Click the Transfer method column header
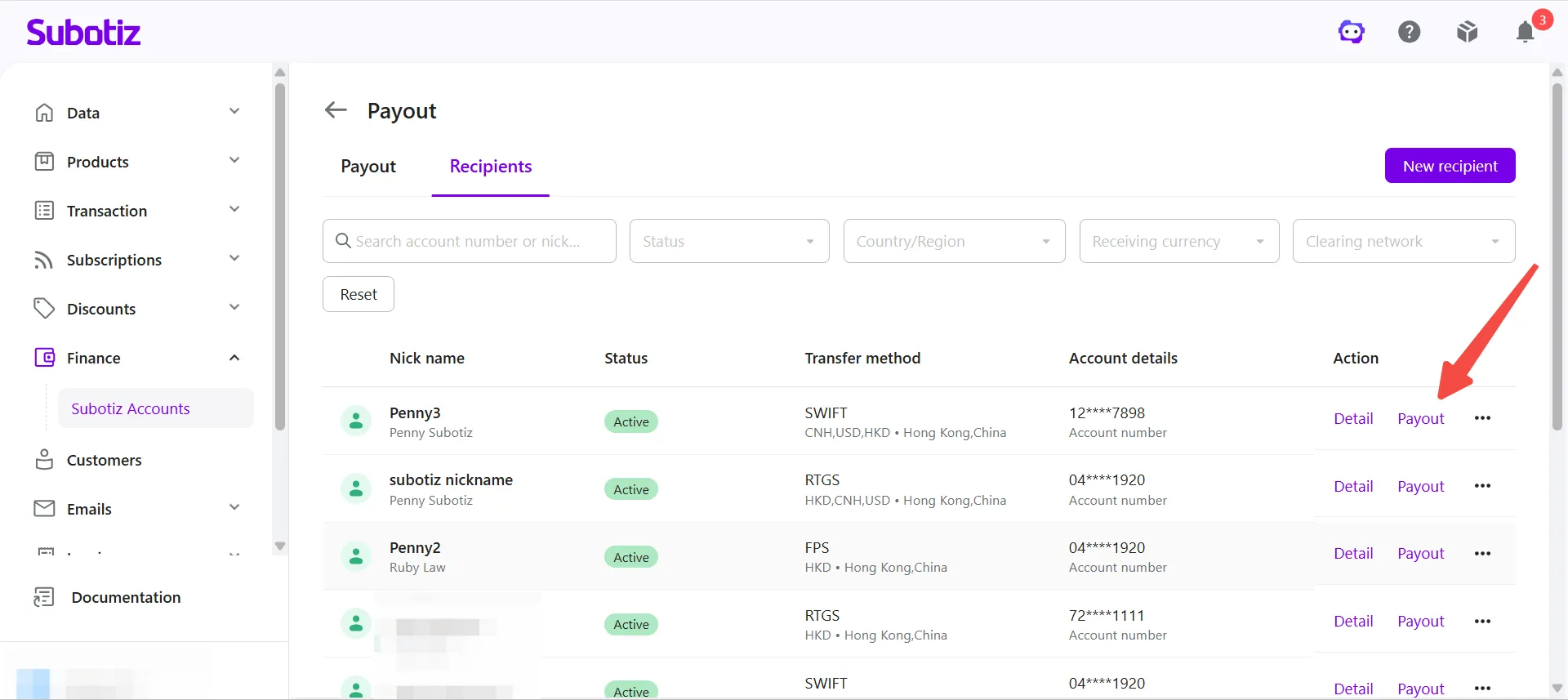 (x=862, y=358)
